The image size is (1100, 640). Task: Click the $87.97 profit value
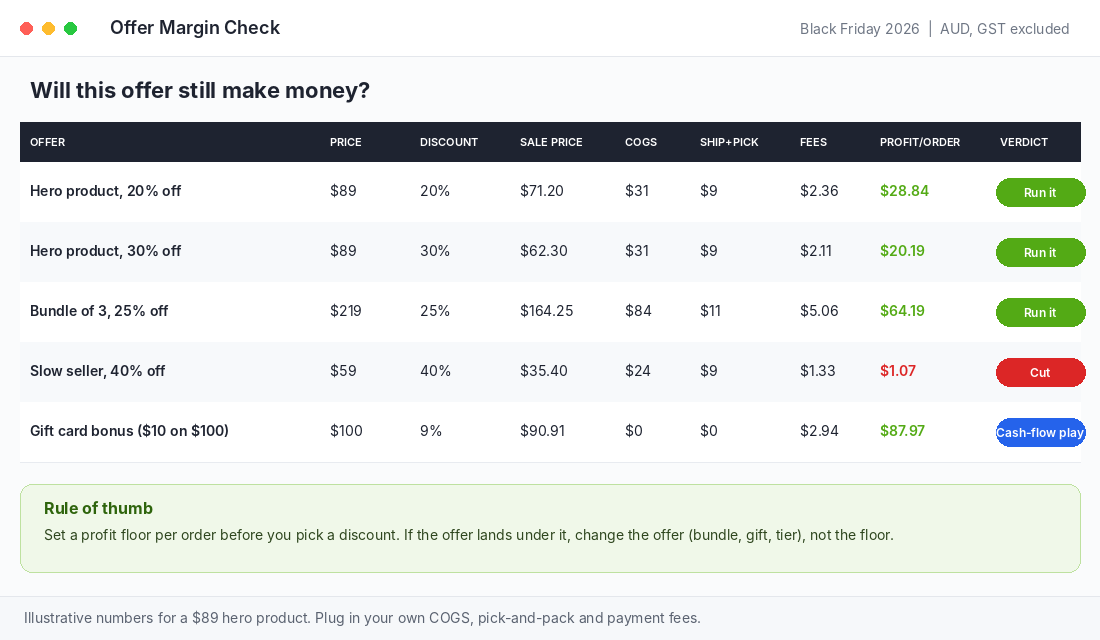point(902,431)
